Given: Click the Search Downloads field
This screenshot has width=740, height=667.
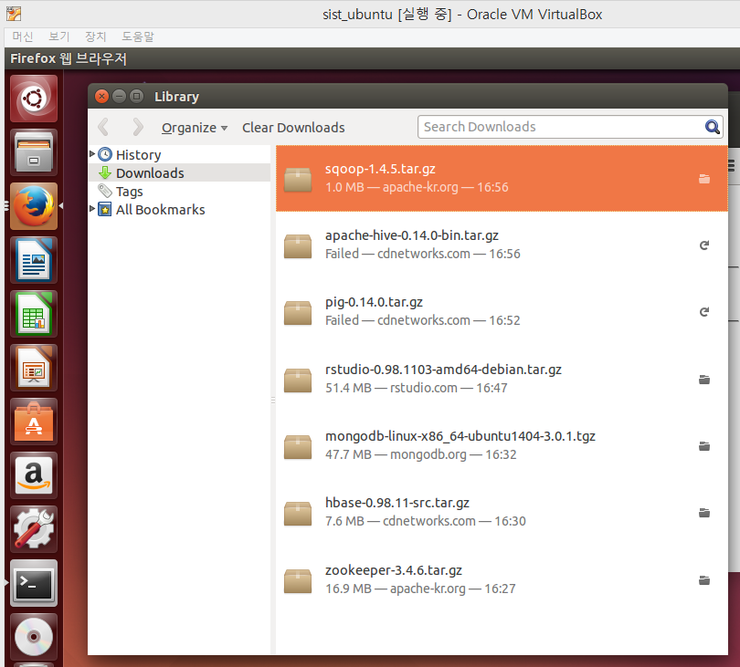Looking at the screenshot, I should click(x=560, y=127).
